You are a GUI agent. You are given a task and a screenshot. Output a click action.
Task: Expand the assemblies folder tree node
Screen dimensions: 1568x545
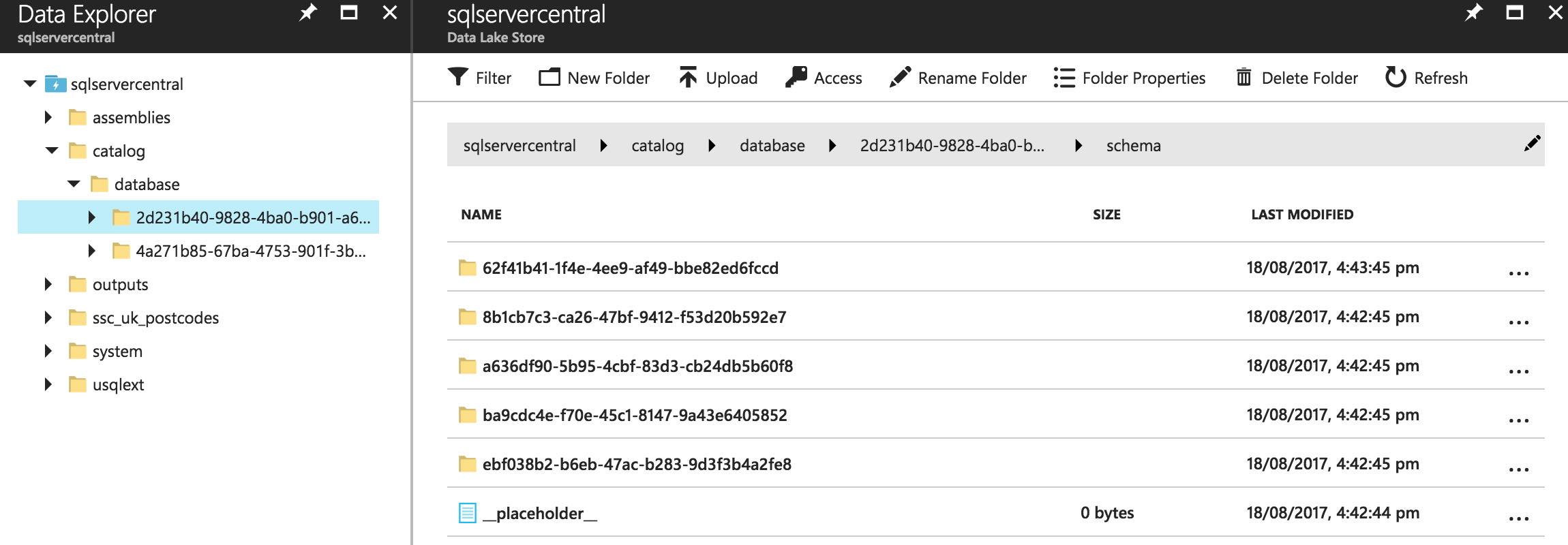tap(48, 117)
